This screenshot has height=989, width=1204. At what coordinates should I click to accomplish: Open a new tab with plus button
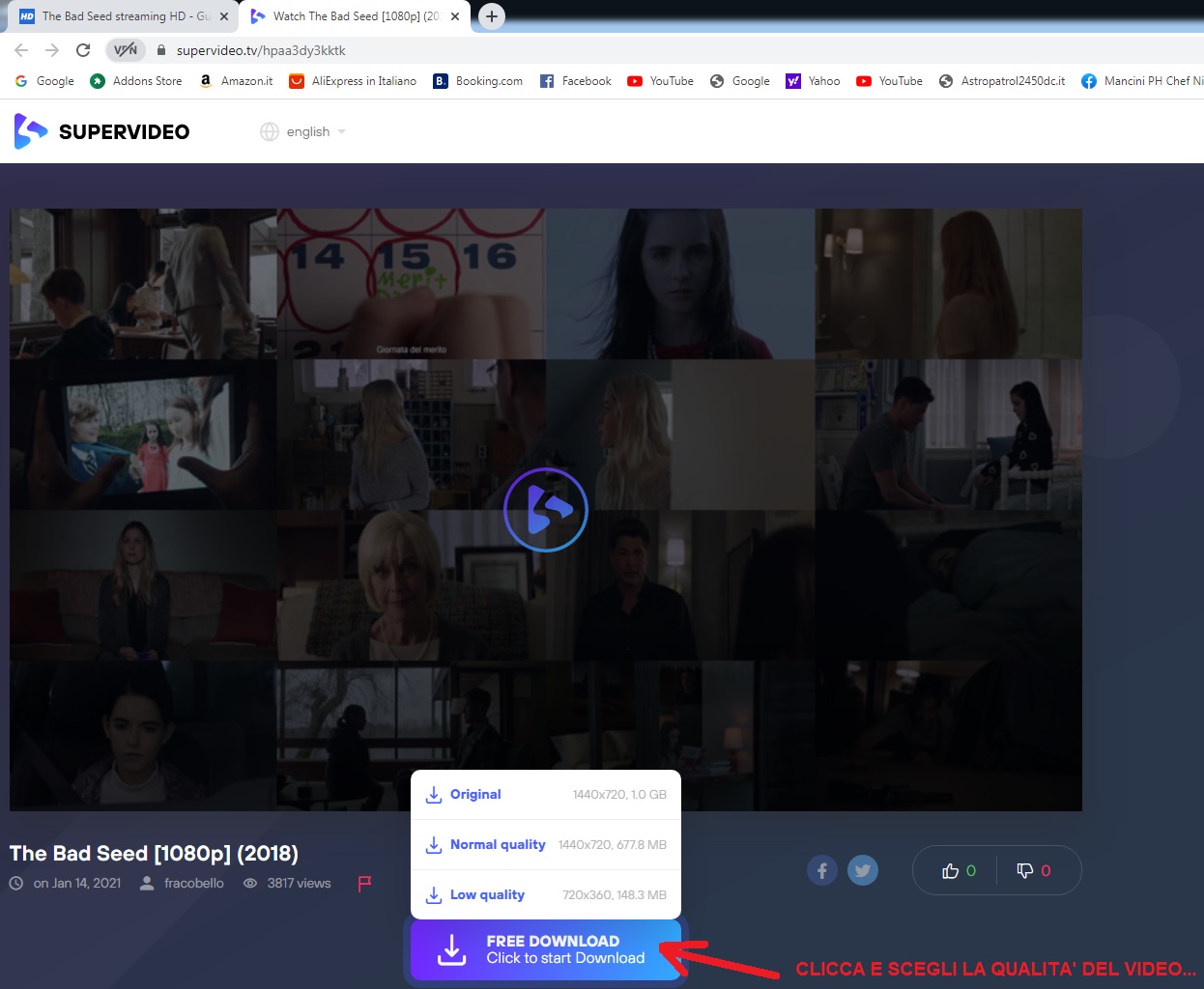[x=492, y=16]
